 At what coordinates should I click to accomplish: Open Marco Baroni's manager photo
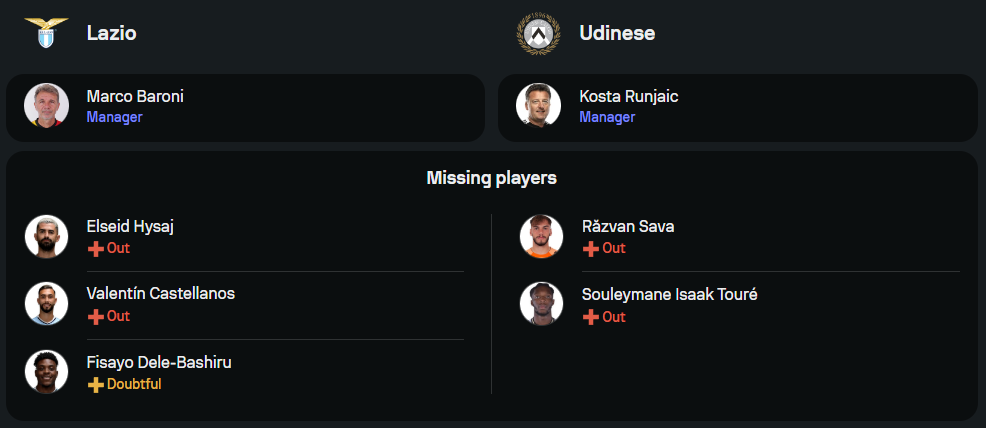(47, 106)
